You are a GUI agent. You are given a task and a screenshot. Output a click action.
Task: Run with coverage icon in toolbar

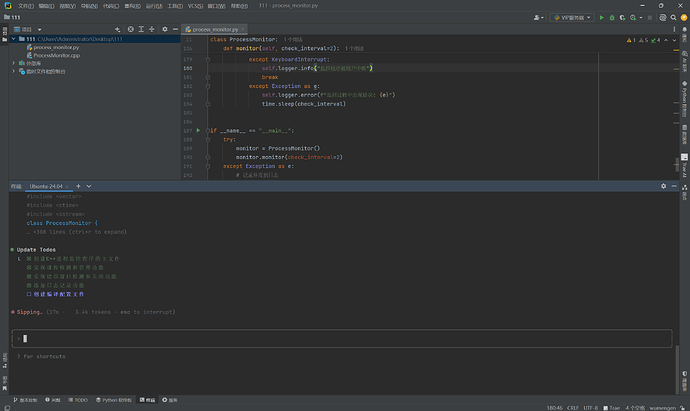coord(622,18)
